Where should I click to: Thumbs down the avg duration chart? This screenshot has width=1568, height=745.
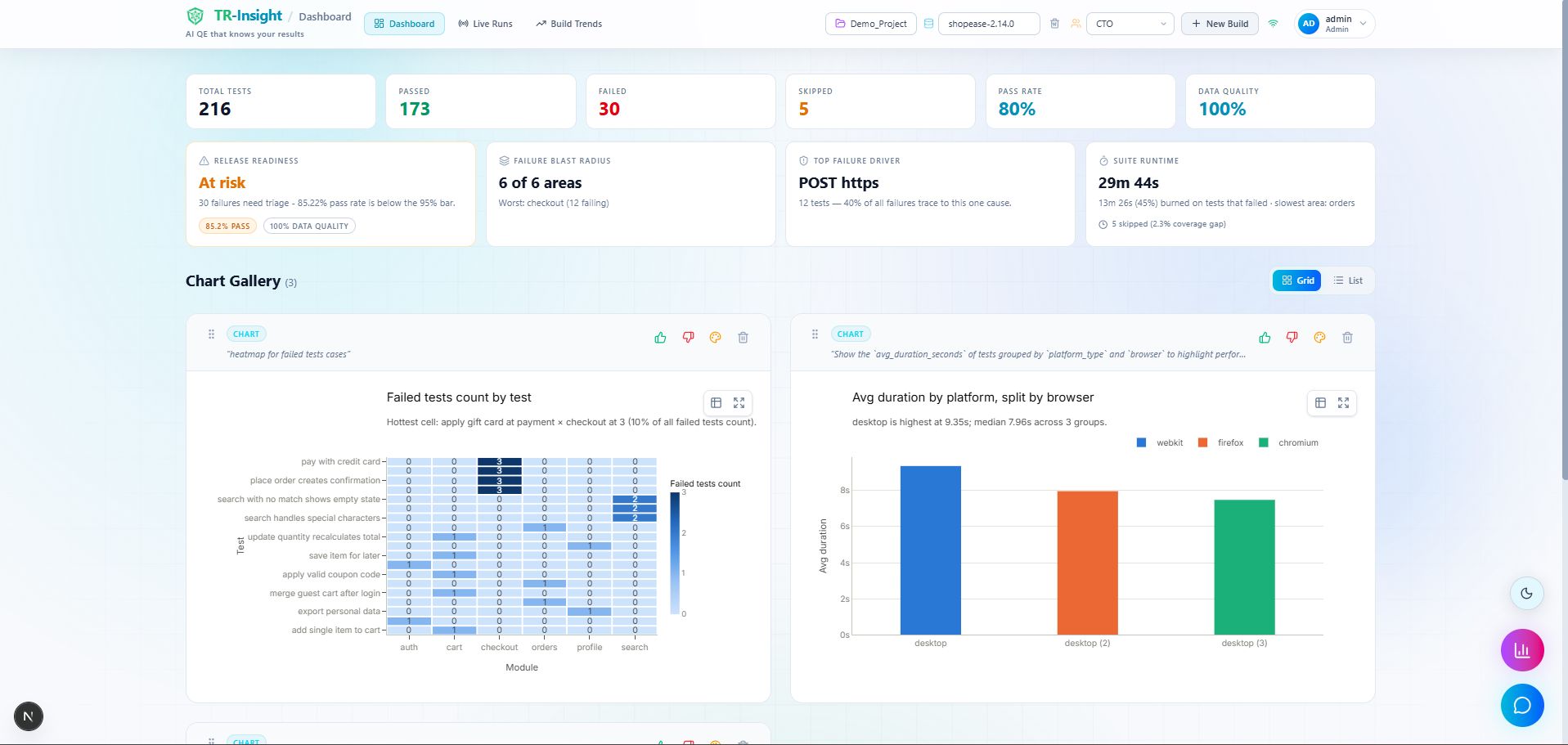click(x=1292, y=338)
